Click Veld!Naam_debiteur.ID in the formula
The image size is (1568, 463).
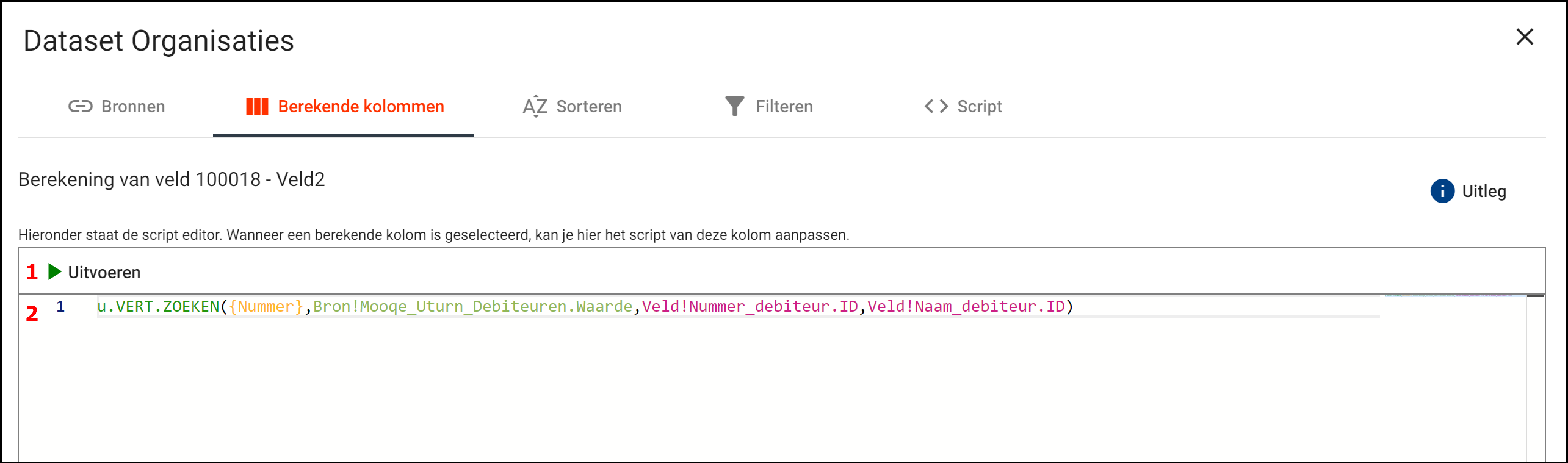[966, 307]
